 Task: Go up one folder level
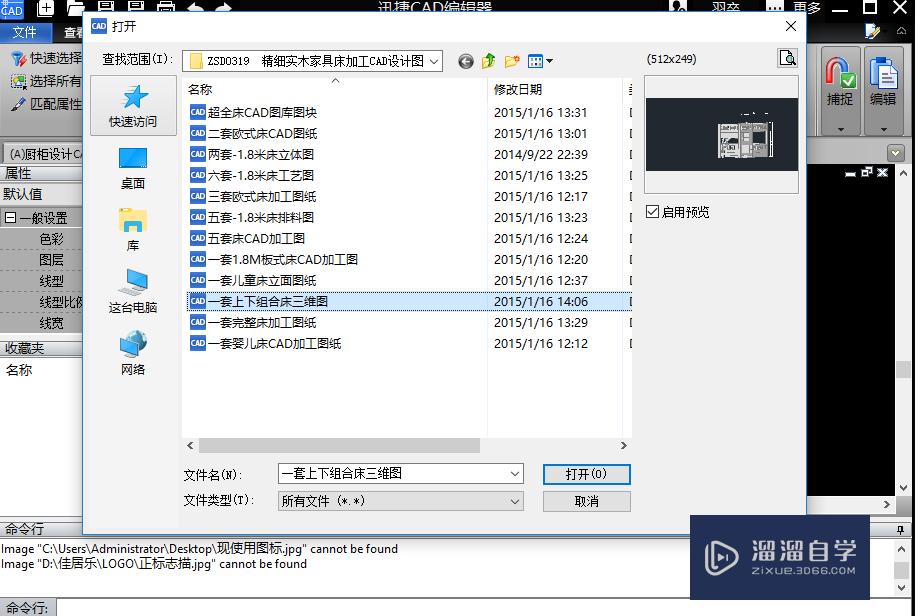click(x=489, y=61)
